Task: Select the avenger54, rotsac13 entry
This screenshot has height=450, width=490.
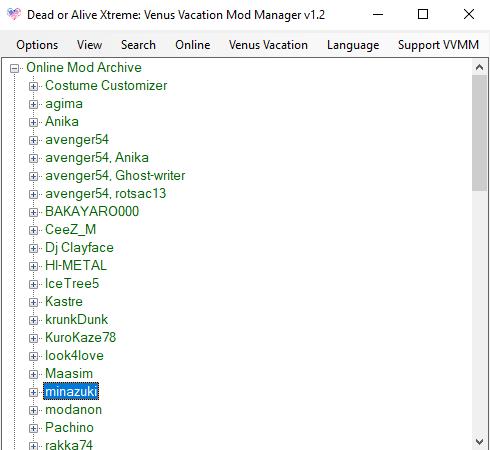Action: (x=106, y=194)
